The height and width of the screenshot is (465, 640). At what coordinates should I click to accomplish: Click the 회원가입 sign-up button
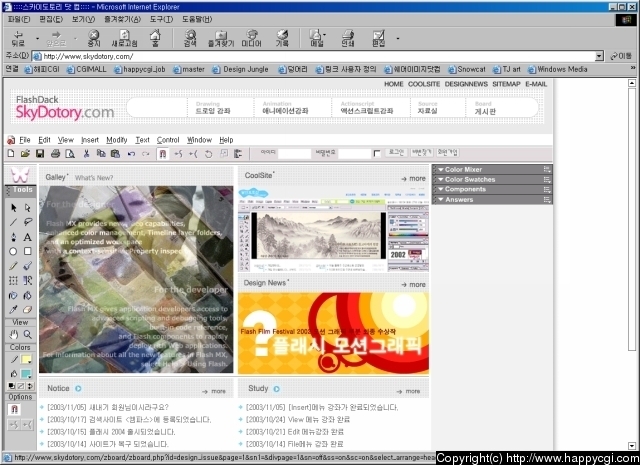[x=447, y=153]
